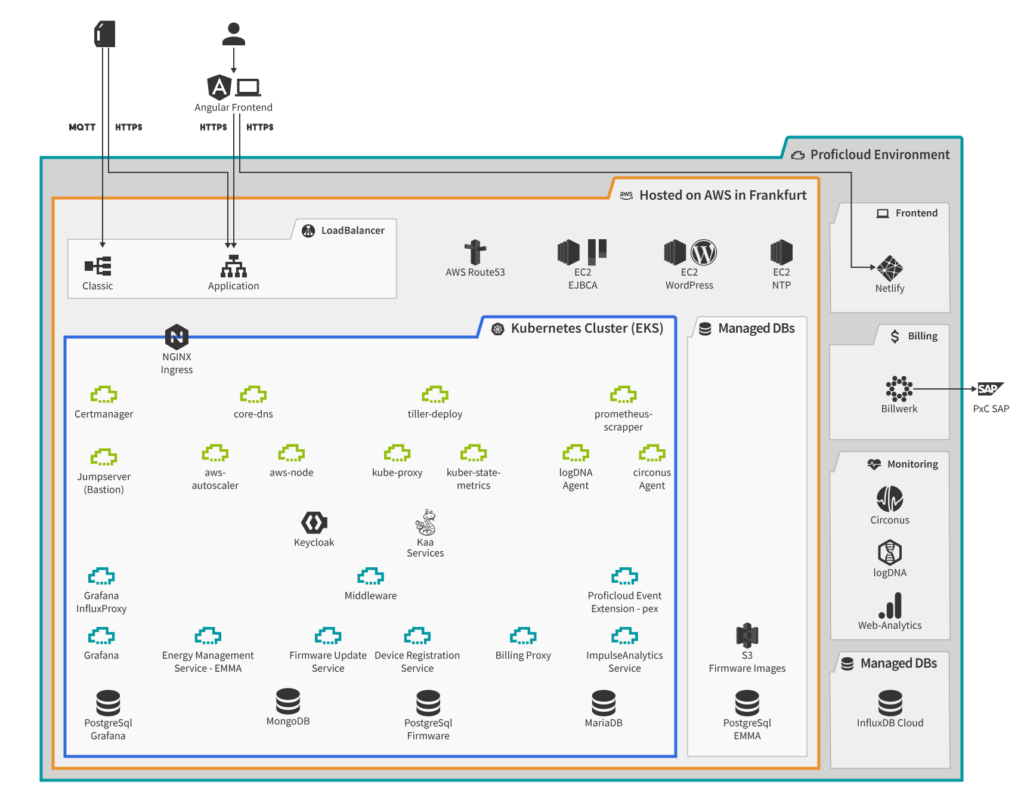Image resolution: width=1024 pixels, height=794 pixels.
Task: Select the PostgreSql EMMA database icon
Action: [747, 703]
